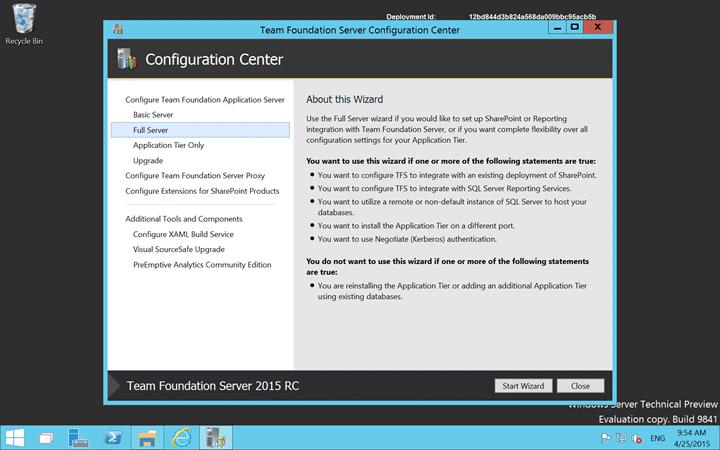This screenshot has width=720, height=450.
Task: Click the Action Center flag tray icon
Action: pos(606,438)
